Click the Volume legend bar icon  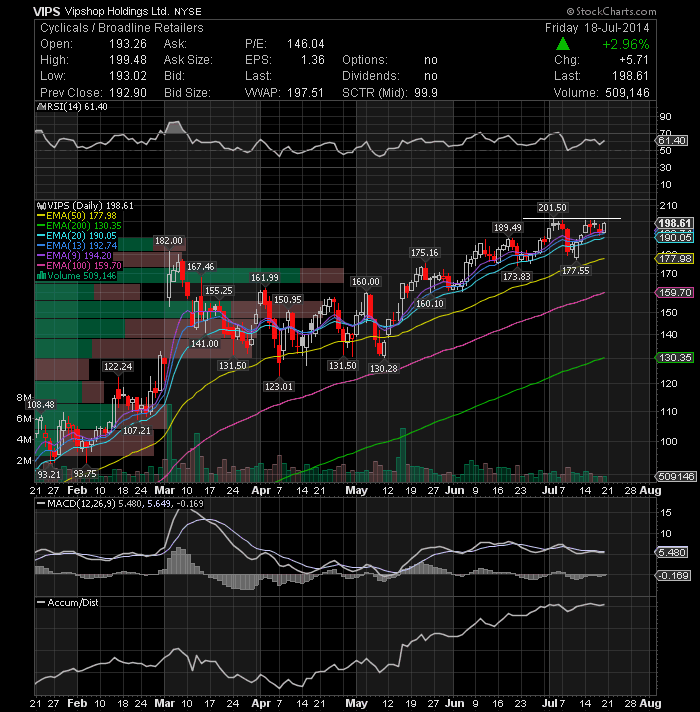[x=41, y=276]
